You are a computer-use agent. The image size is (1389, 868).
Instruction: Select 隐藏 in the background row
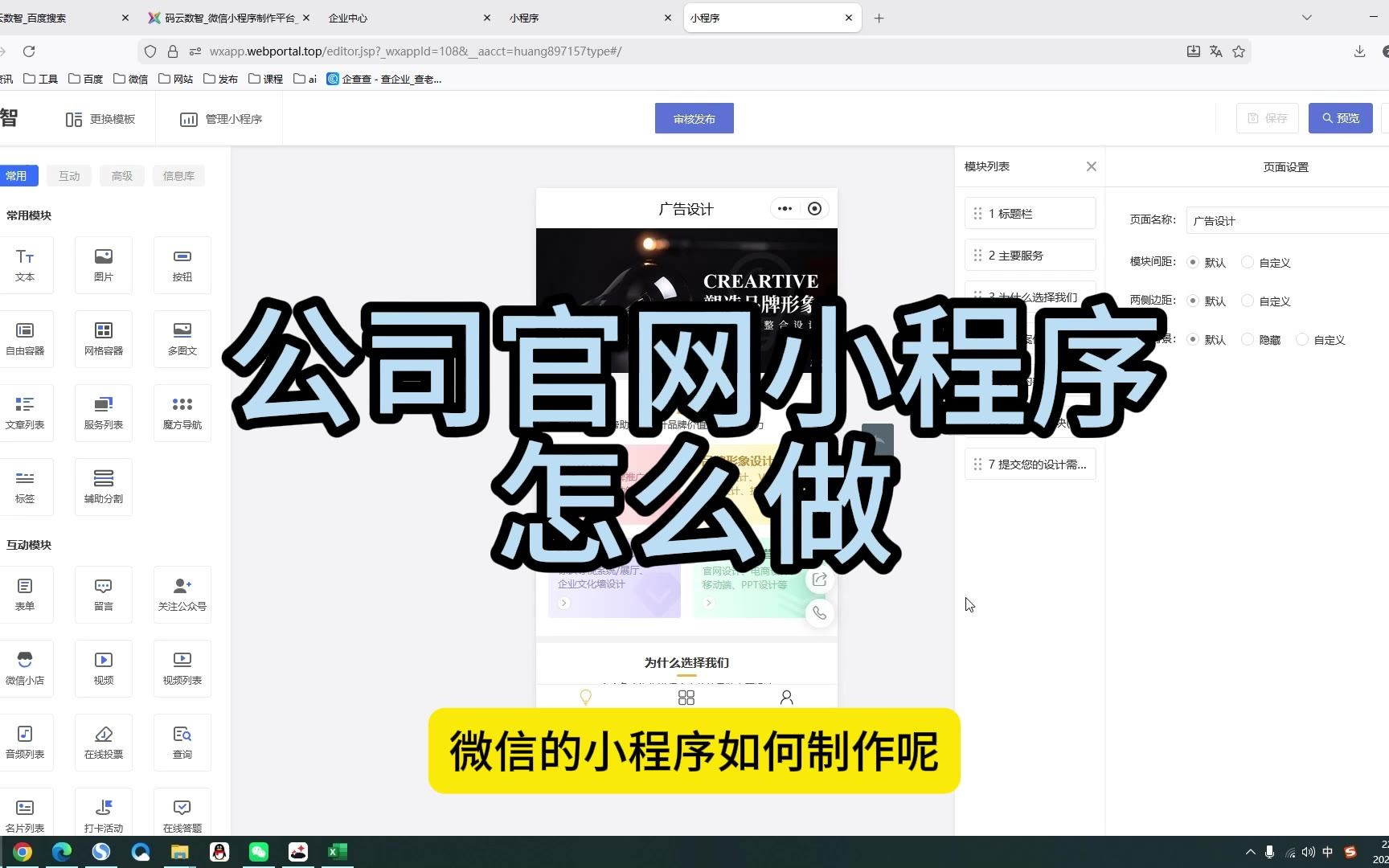click(x=1248, y=339)
